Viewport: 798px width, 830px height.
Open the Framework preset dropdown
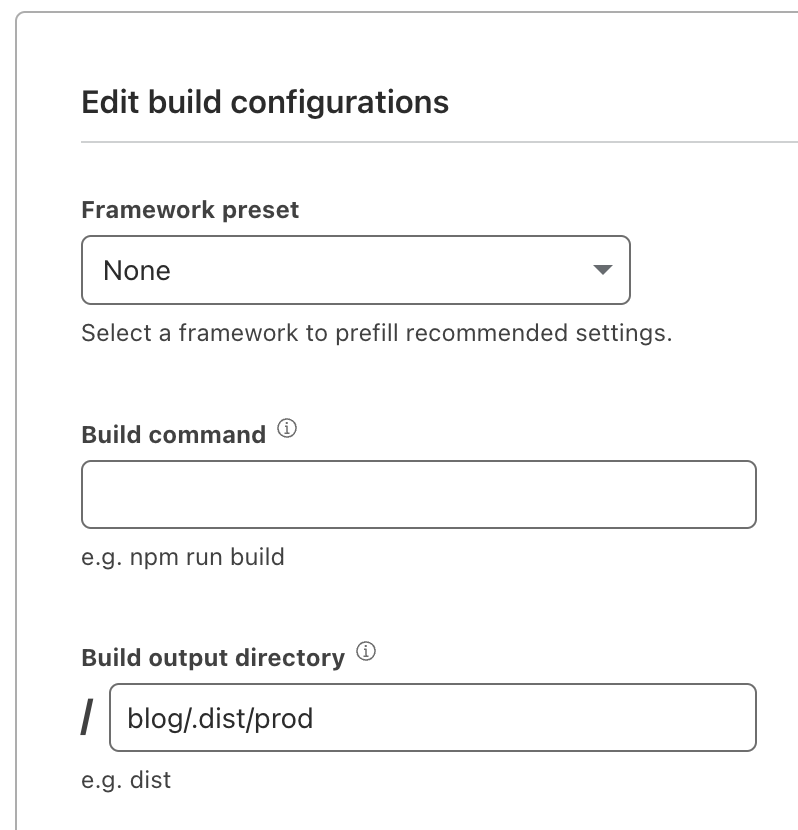pyautogui.click(x=355, y=270)
